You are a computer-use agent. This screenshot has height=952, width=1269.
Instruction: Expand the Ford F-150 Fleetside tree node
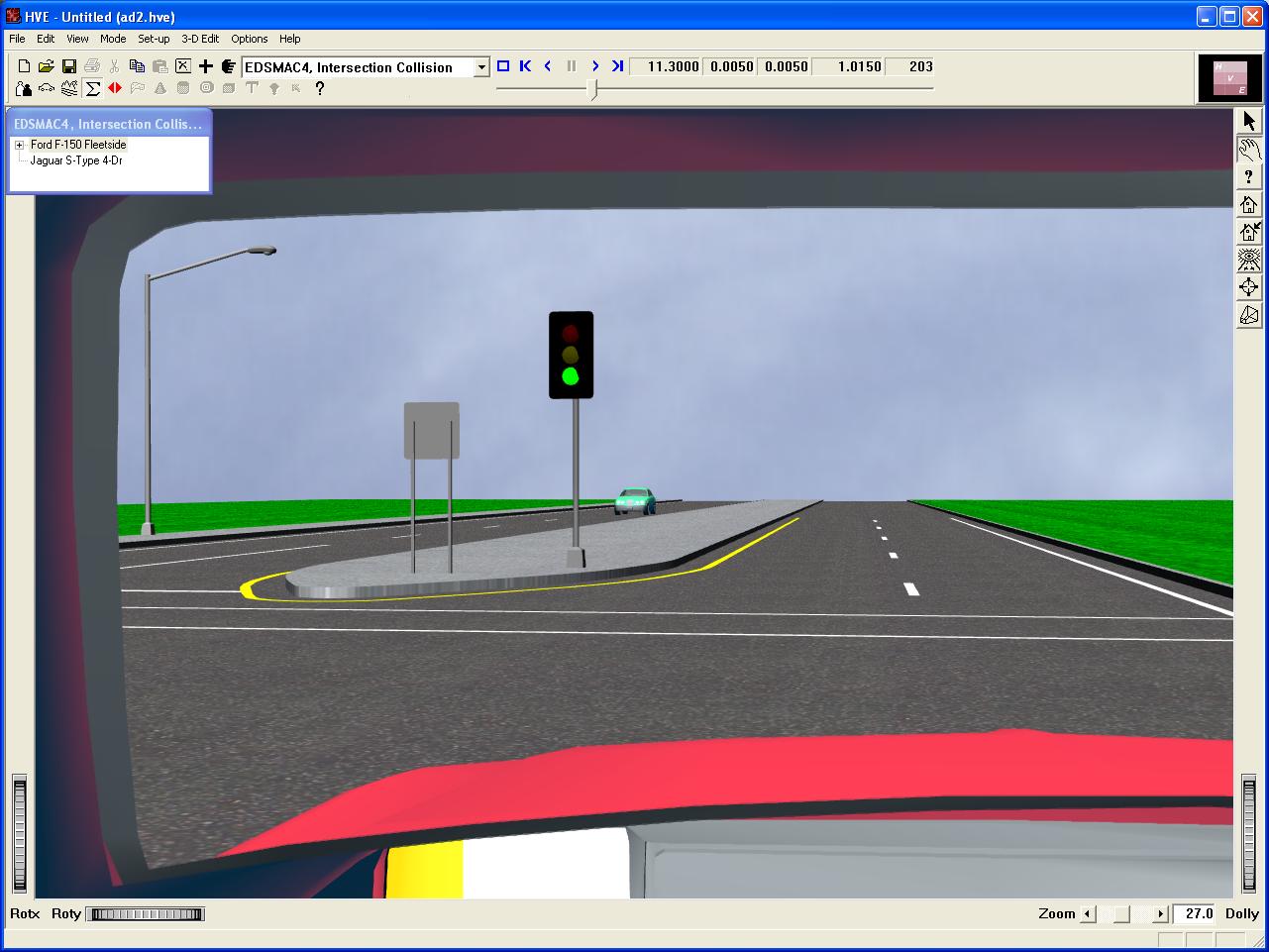coord(19,145)
